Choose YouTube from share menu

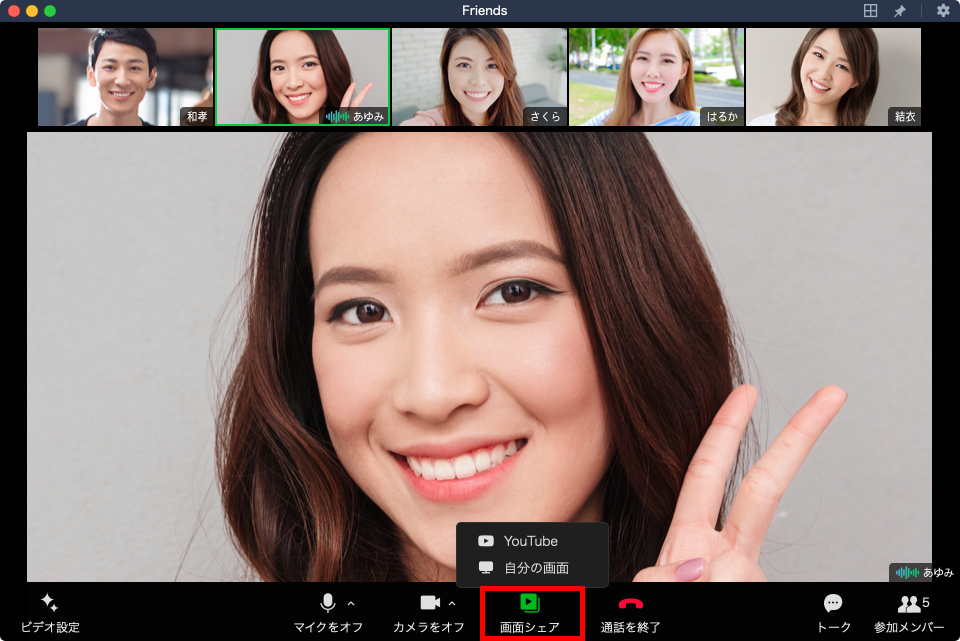pyautogui.click(x=531, y=541)
